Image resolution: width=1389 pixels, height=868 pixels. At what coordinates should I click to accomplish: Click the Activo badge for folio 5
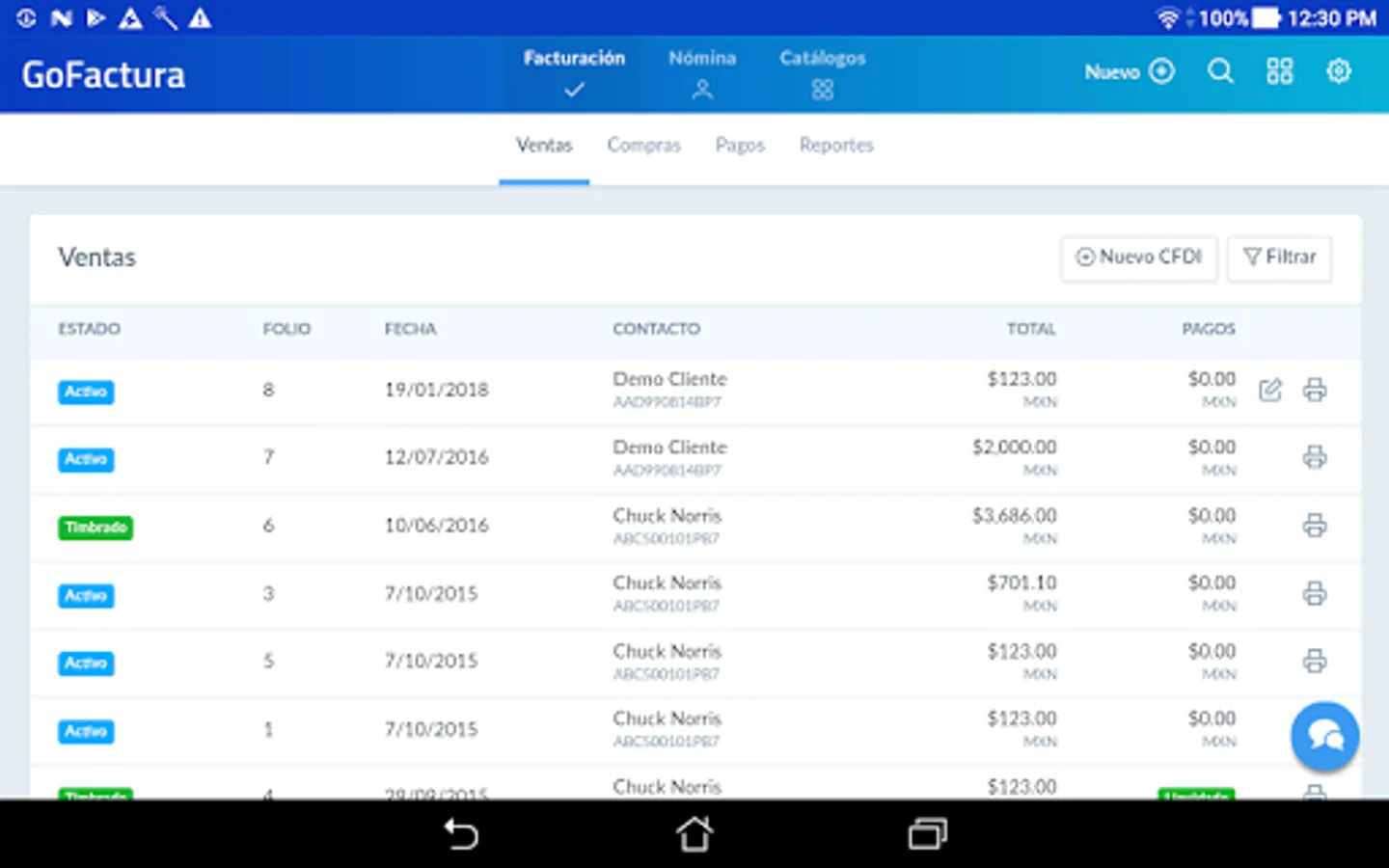pyautogui.click(x=86, y=664)
